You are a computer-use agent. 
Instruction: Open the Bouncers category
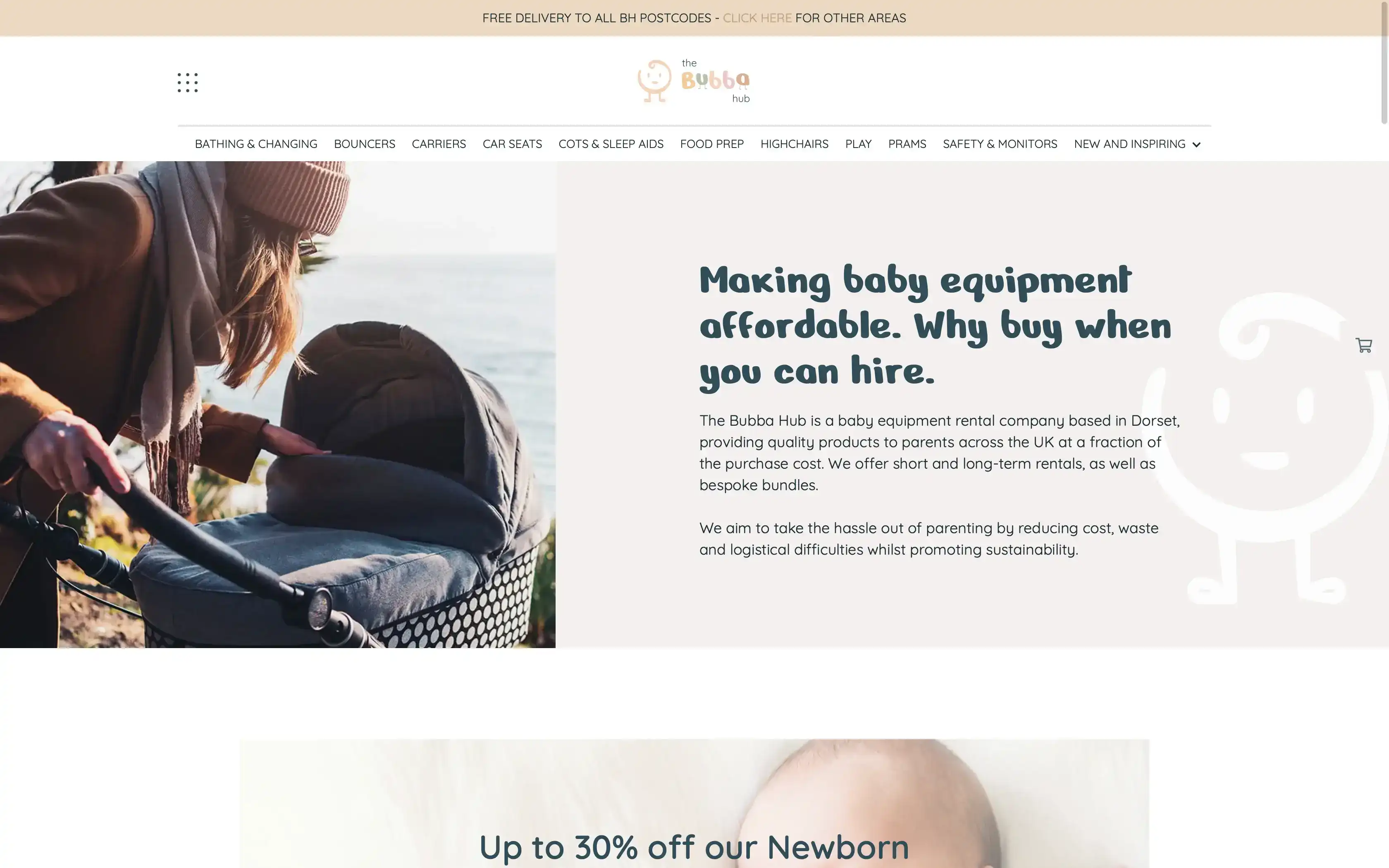365,144
